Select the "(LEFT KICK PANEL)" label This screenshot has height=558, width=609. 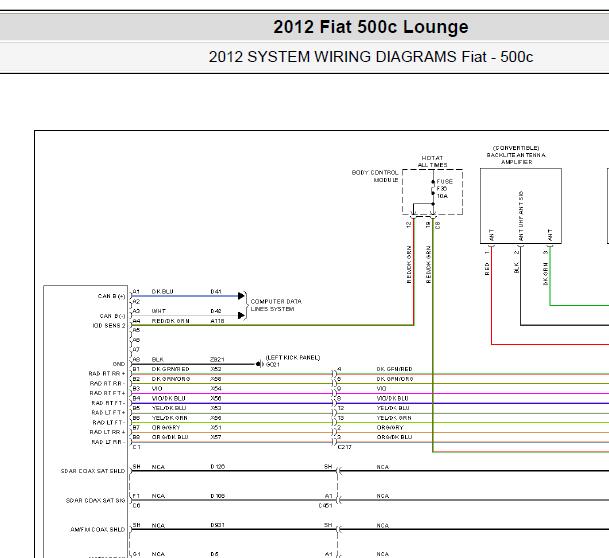(x=293, y=357)
